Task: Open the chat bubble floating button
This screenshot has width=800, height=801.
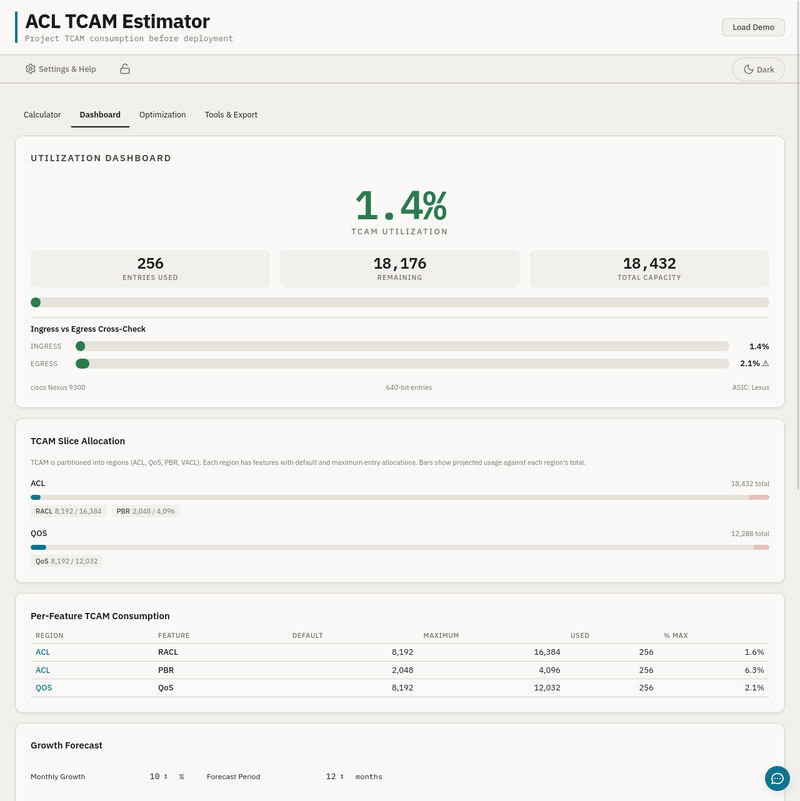Action: click(x=777, y=778)
